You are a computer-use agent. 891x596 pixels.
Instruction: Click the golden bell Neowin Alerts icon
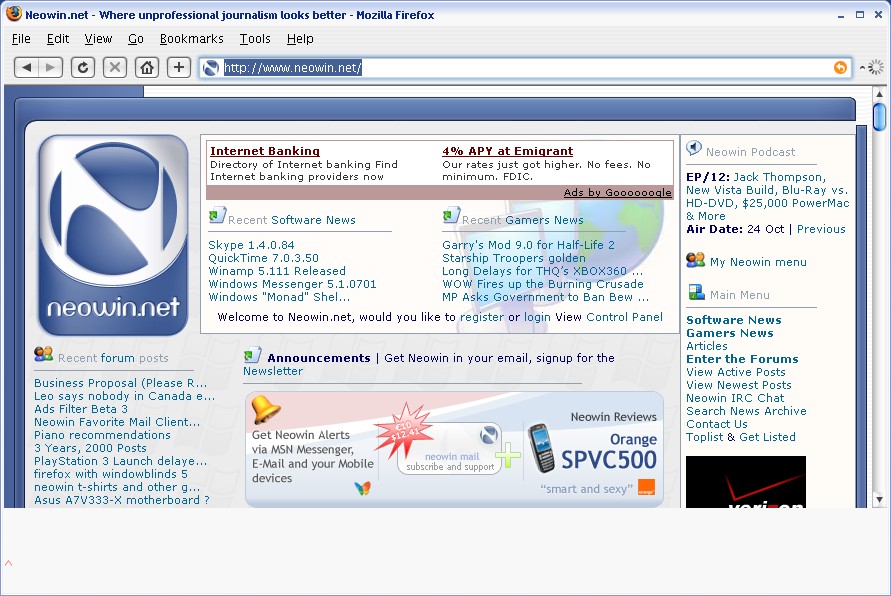click(x=265, y=409)
